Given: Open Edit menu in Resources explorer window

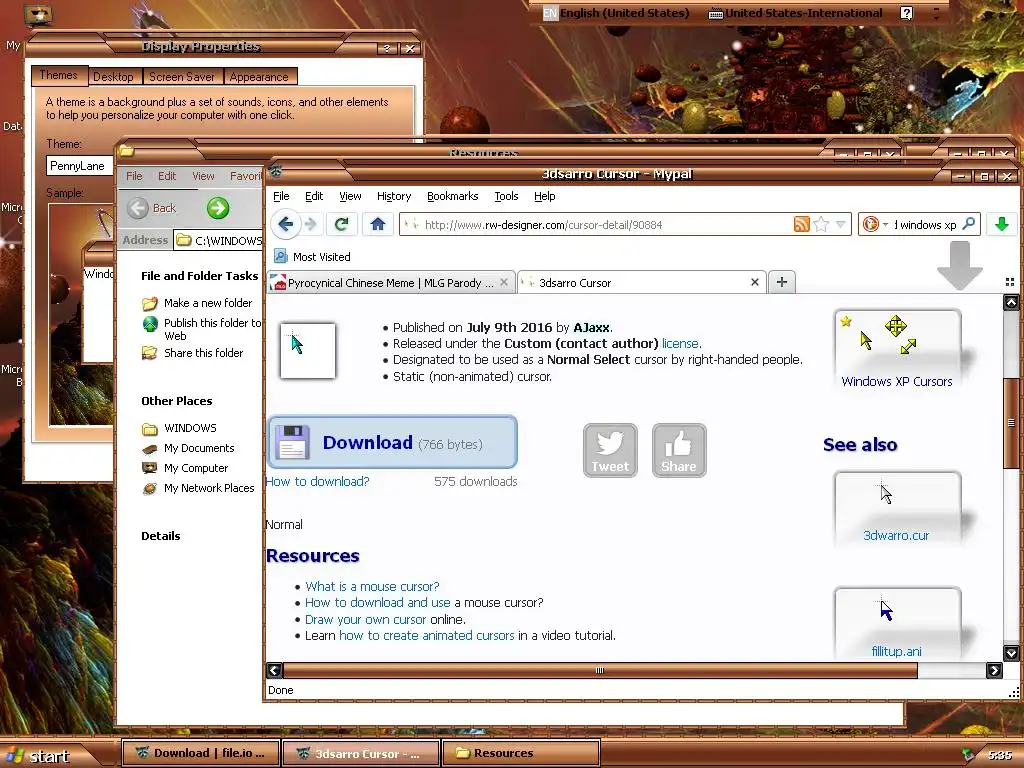Looking at the screenshot, I should [x=167, y=176].
